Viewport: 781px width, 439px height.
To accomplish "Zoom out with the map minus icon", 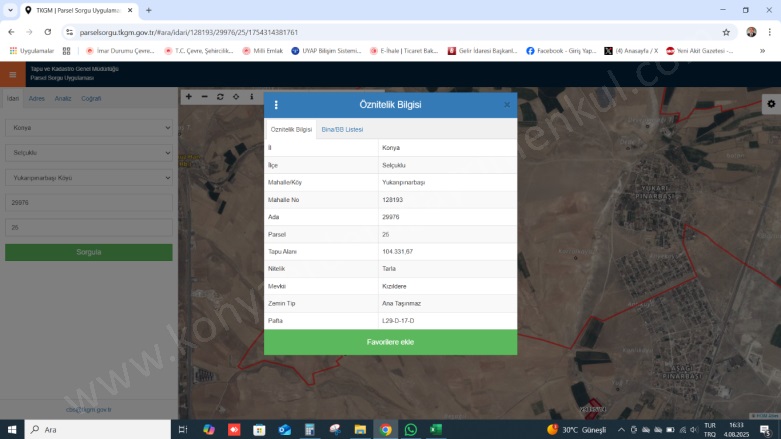I will coord(204,97).
